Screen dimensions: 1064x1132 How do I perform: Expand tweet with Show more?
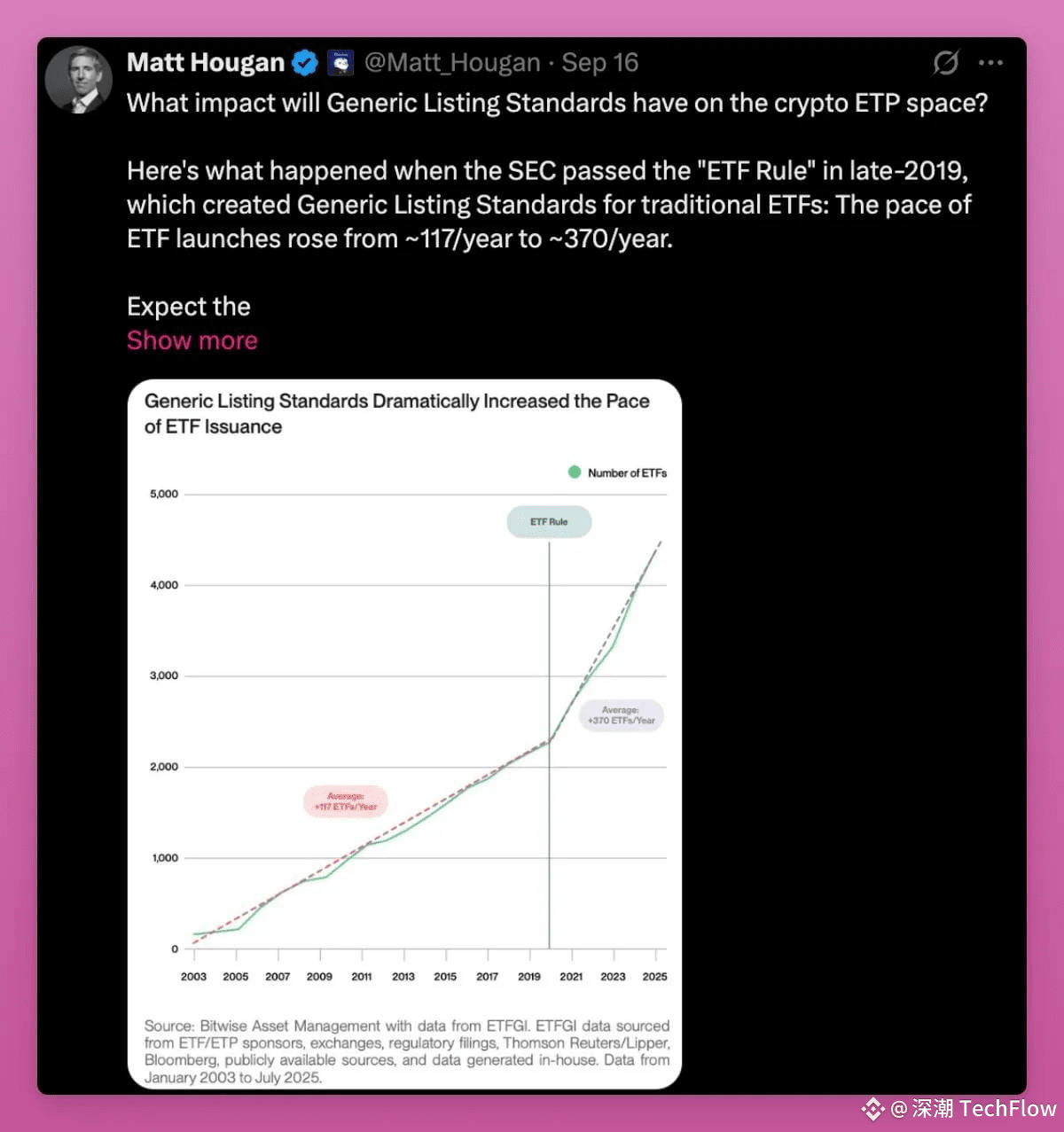tap(192, 340)
